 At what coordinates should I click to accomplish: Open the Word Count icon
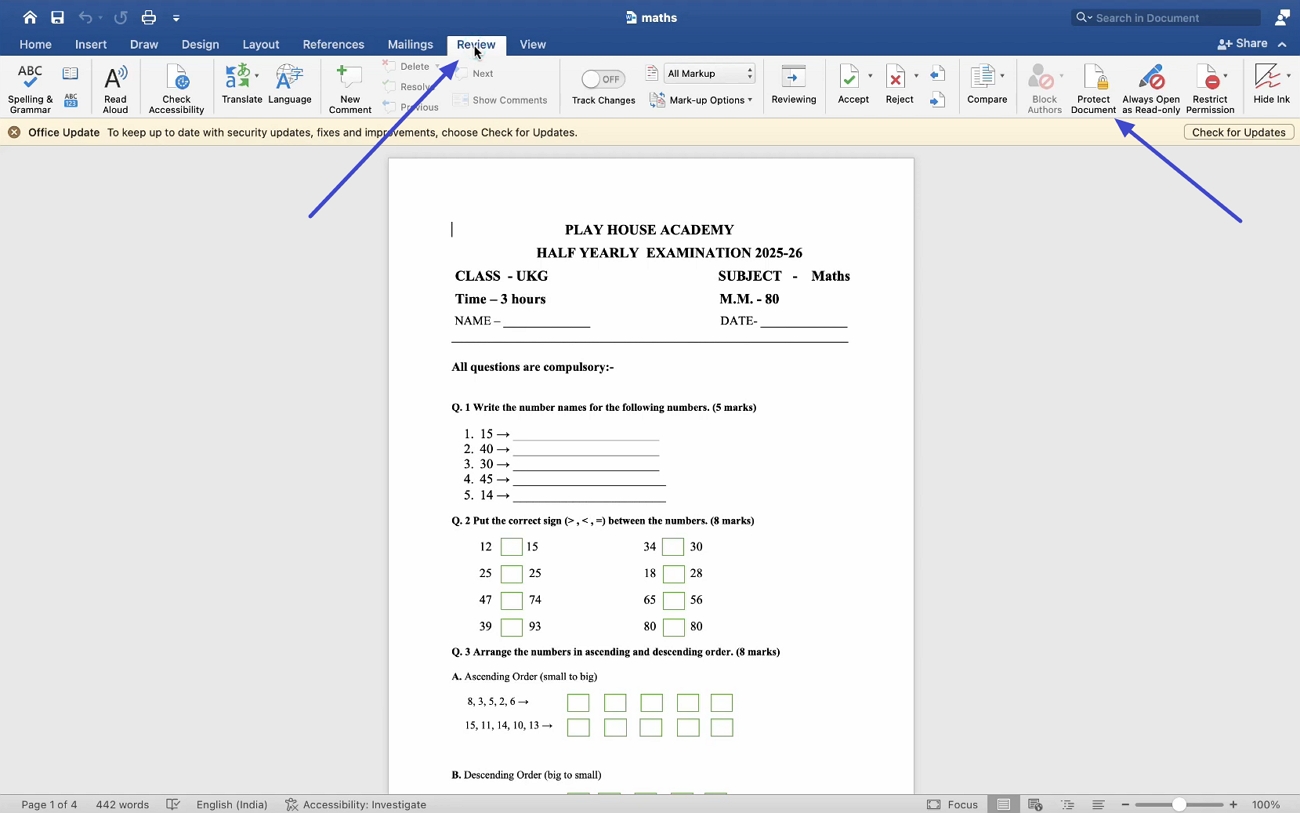point(70,100)
